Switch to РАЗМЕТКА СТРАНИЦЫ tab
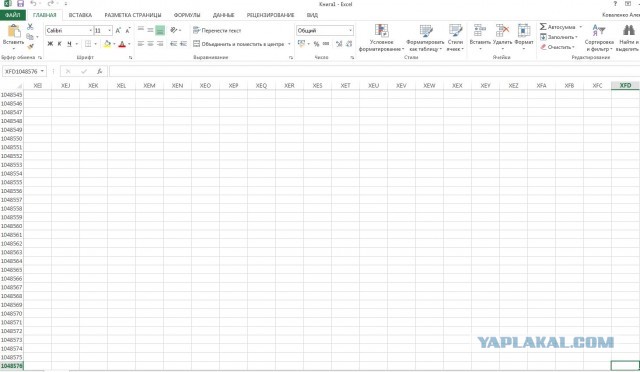Image resolution: width=640 pixels, height=372 pixels. [x=133, y=15]
